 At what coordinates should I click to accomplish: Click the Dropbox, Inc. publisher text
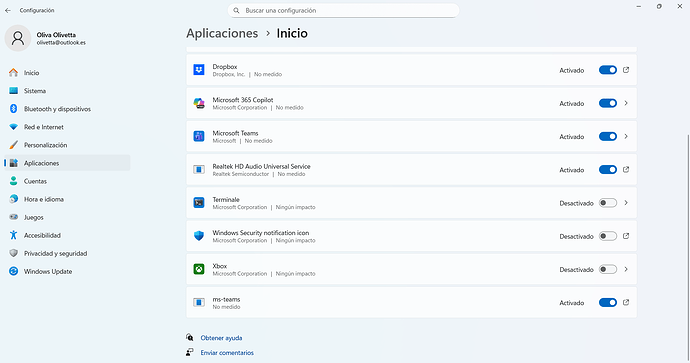[x=229, y=74]
